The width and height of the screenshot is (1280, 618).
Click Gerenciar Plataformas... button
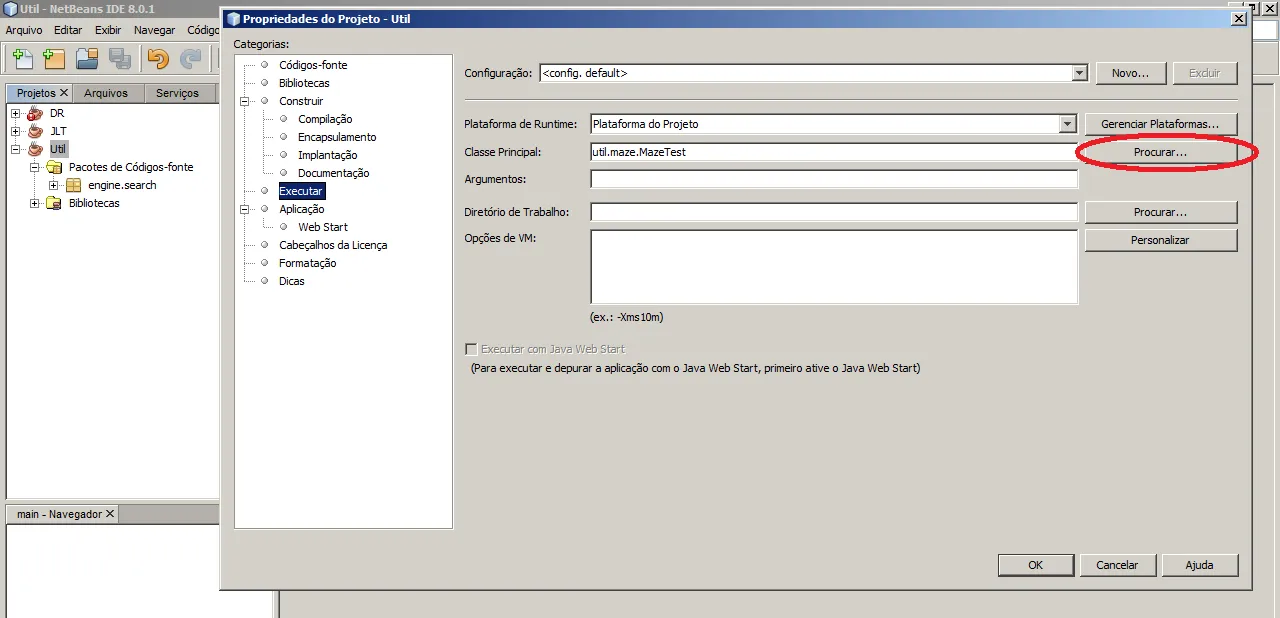click(1160, 124)
